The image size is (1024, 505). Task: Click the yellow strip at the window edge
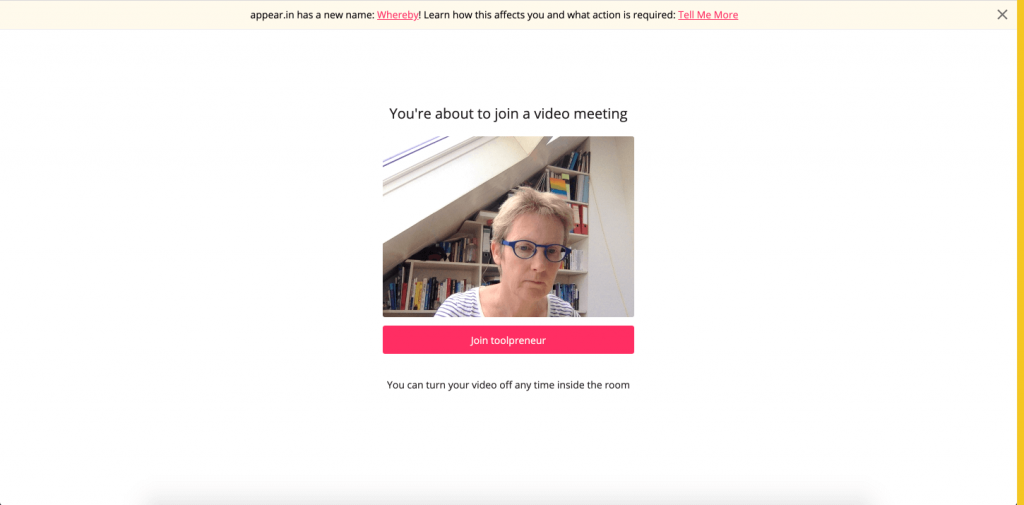coord(1021,252)
